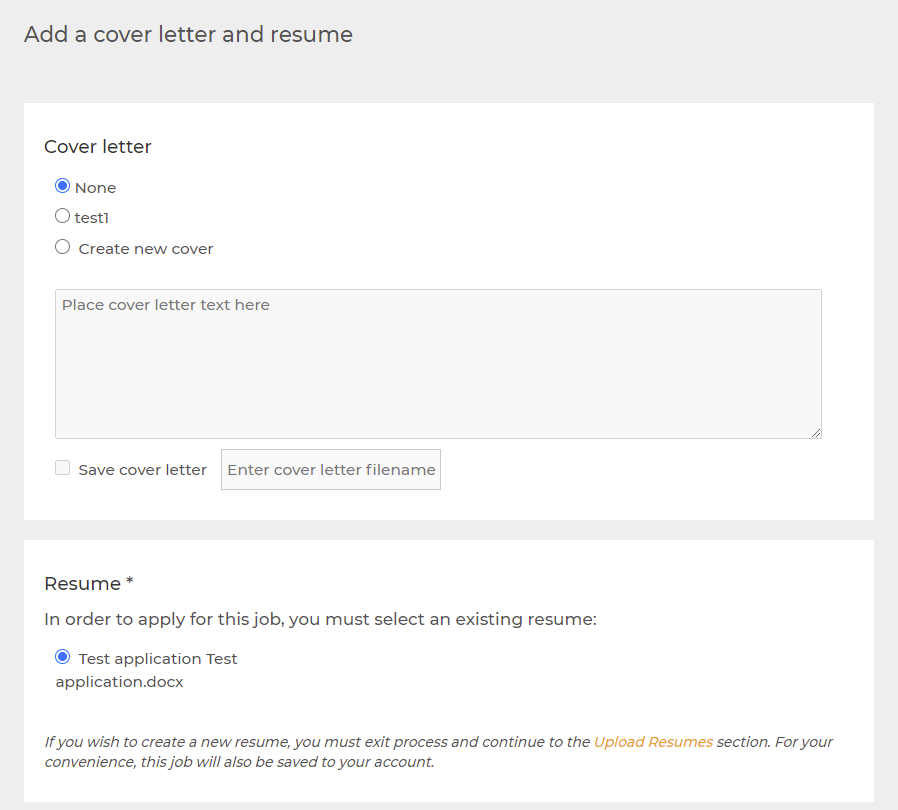Click the "Add a cover letter and resume" heading
The image size is (898, 810).
188,35
